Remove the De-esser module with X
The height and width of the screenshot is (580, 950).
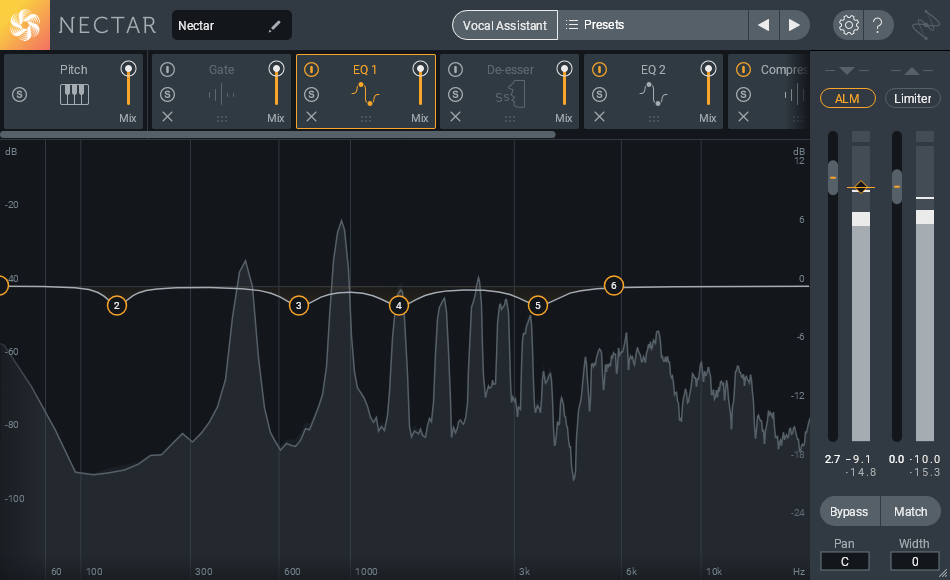[456, 117]
